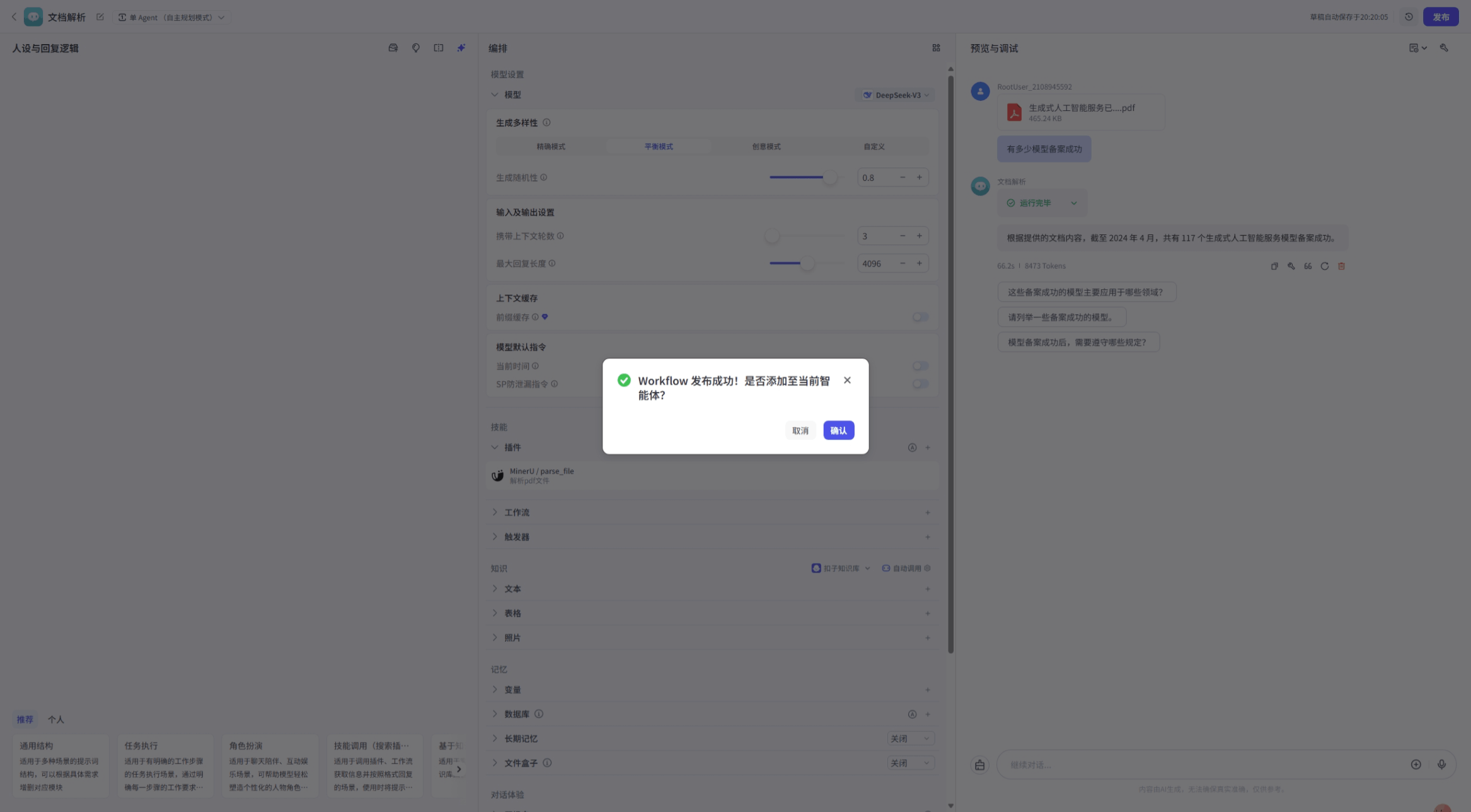The image size is (1471, 812).
Task: Turn on the 当前时间 toggle
Action: [920, 366]
